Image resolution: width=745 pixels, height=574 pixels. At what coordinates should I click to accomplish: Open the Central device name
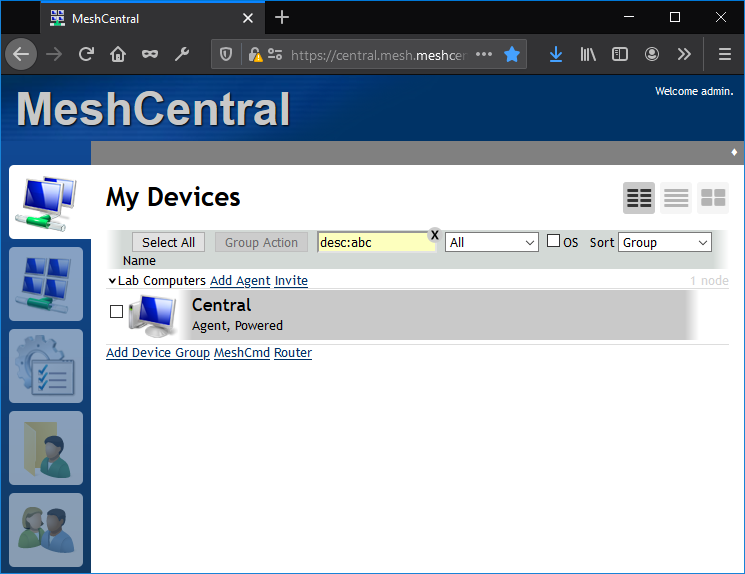pyautogui.click(x=221, y=305)
